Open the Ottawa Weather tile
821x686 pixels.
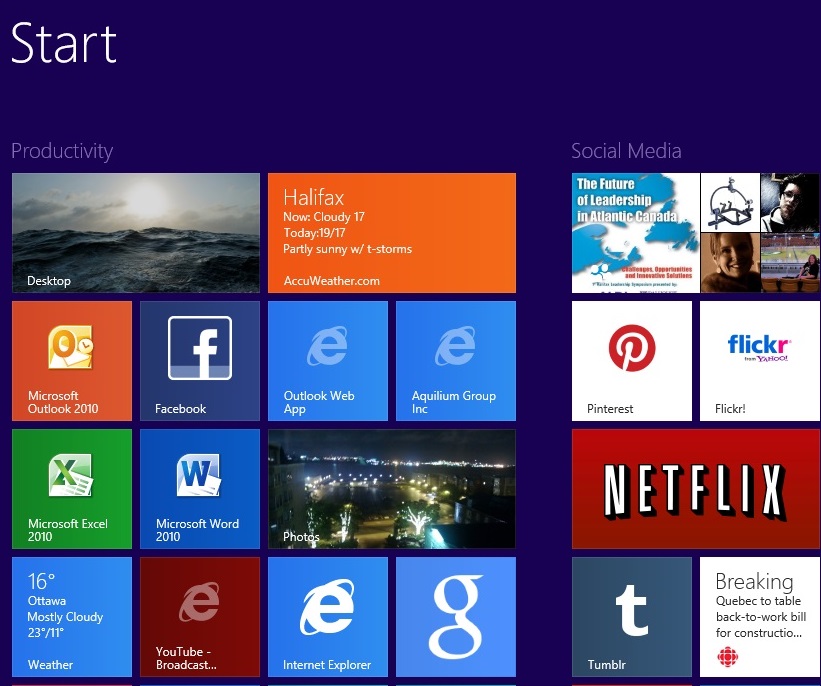(72, 617)
